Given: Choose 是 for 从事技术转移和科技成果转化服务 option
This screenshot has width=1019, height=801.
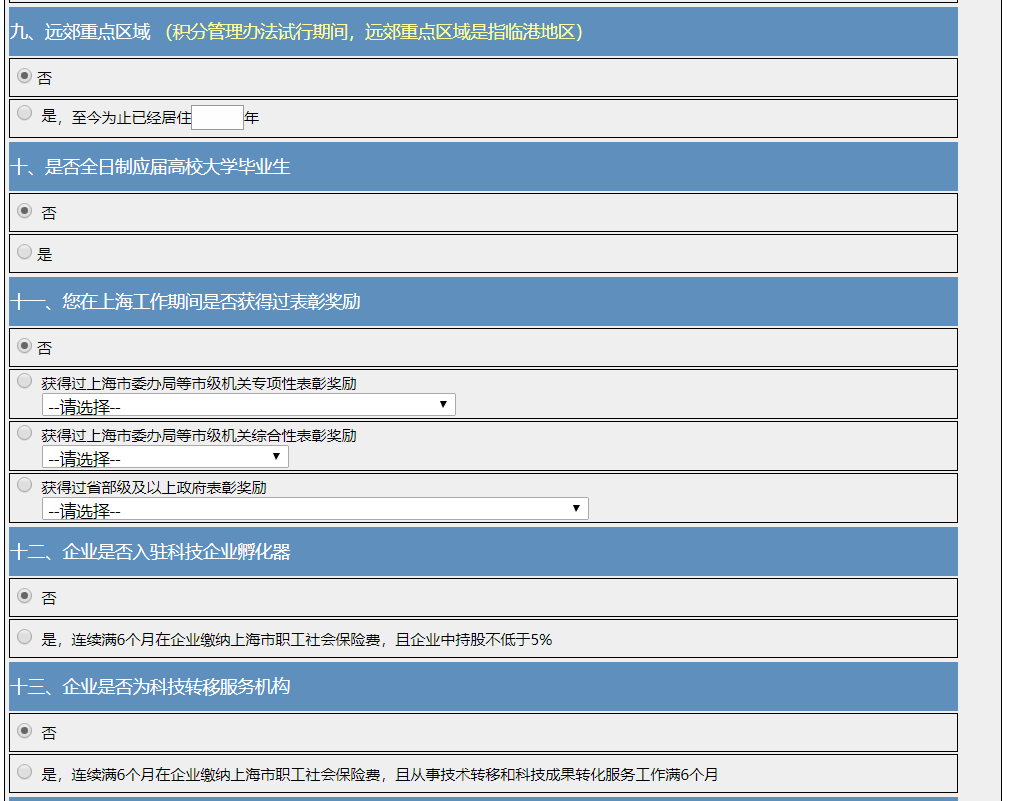Looking at the screenshot, I should pos(25,772).
